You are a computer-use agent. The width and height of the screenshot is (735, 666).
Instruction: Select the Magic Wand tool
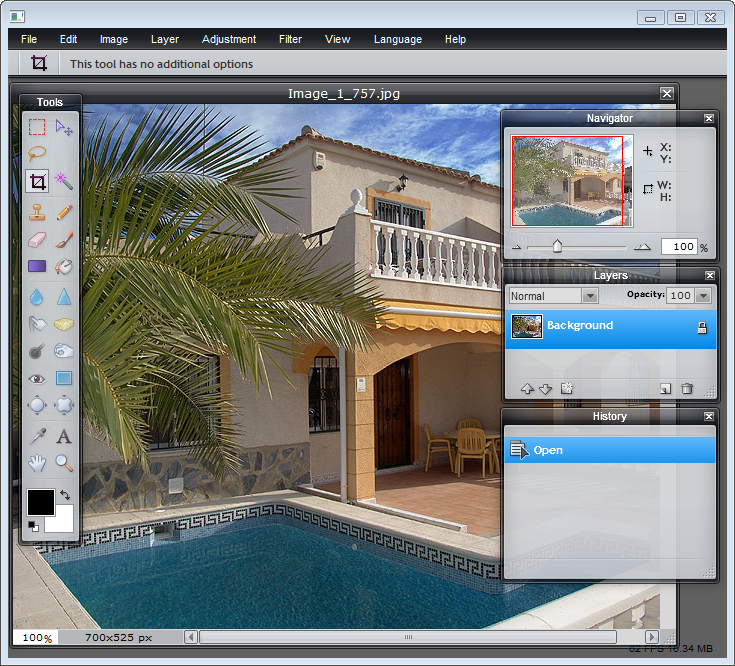point(64,181)
